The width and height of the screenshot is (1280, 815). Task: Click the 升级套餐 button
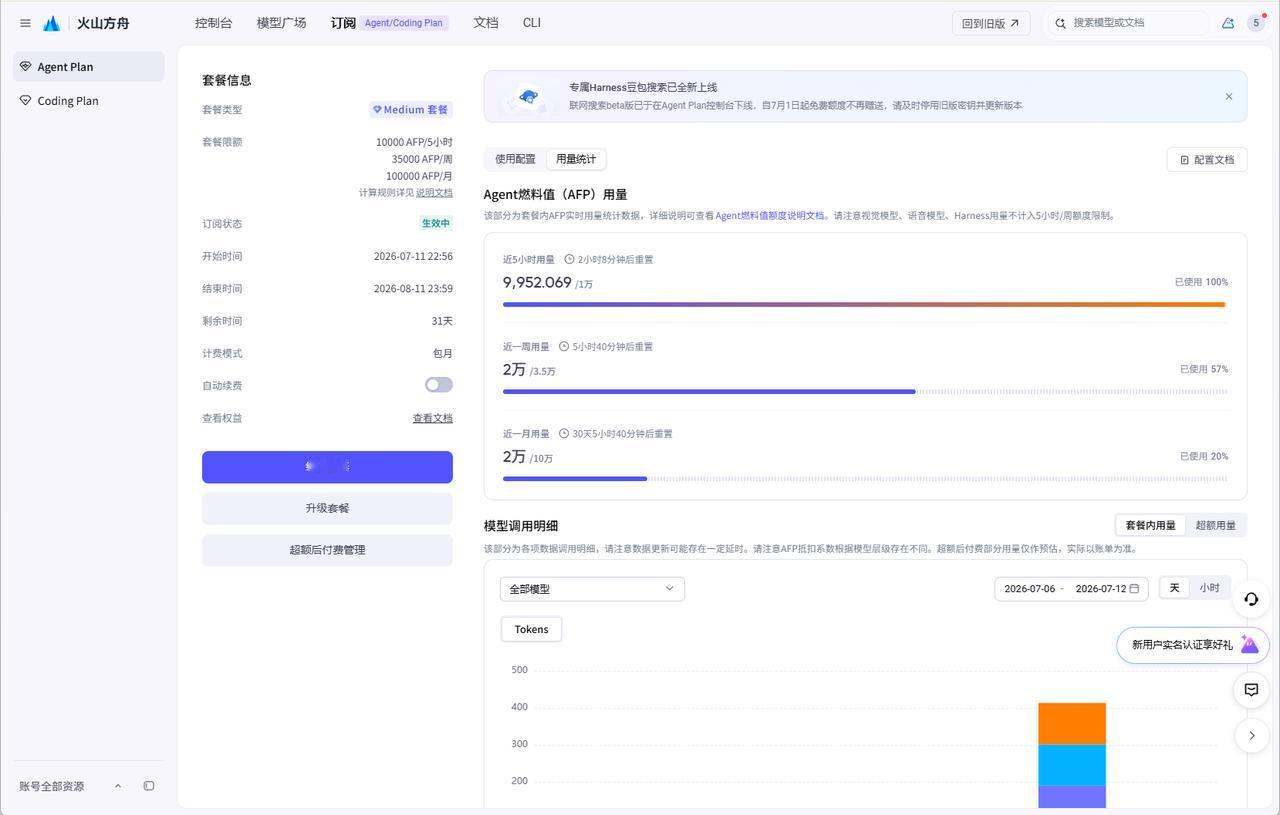327,508
